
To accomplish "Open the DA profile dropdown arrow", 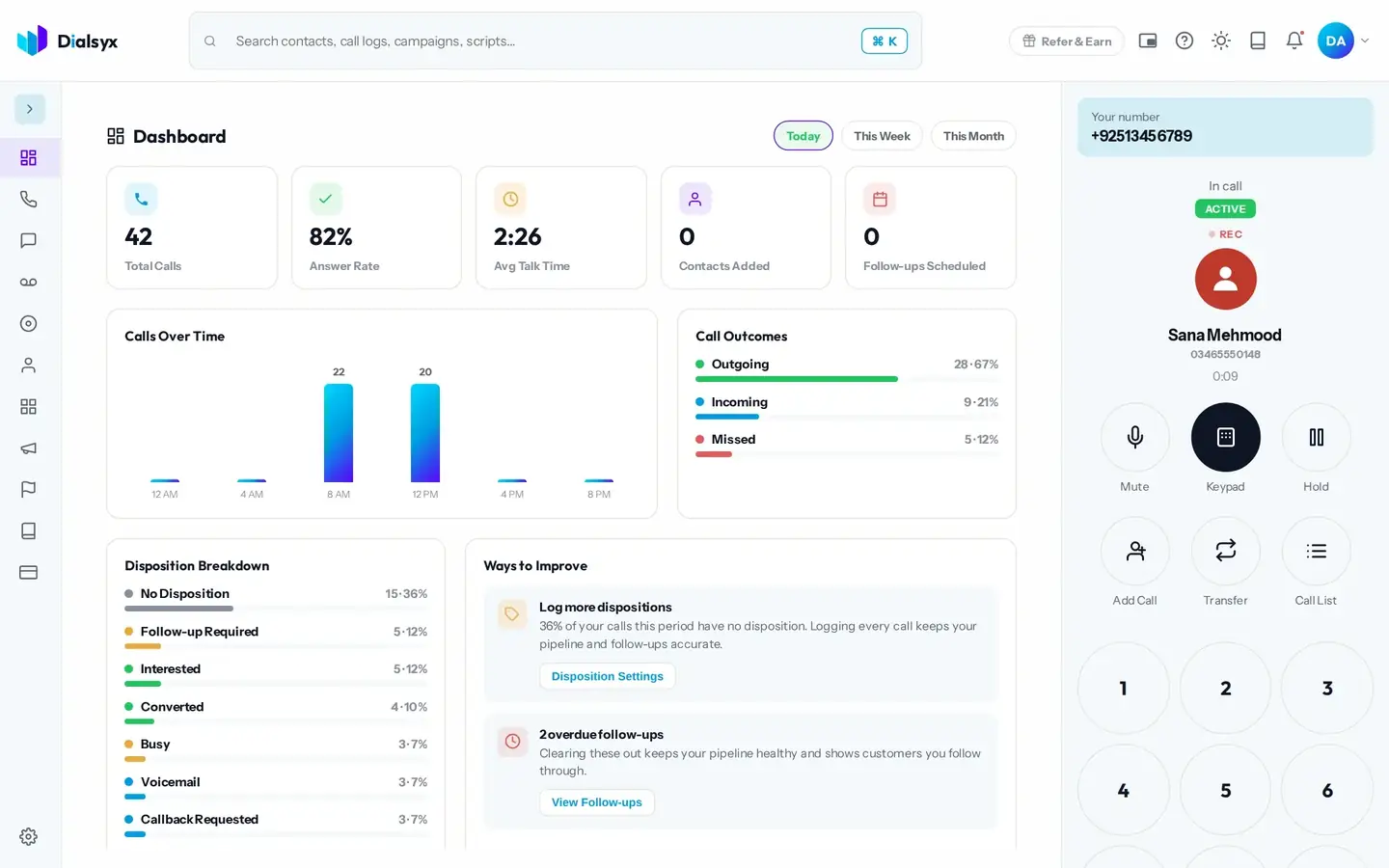I will click(1365, 41).
